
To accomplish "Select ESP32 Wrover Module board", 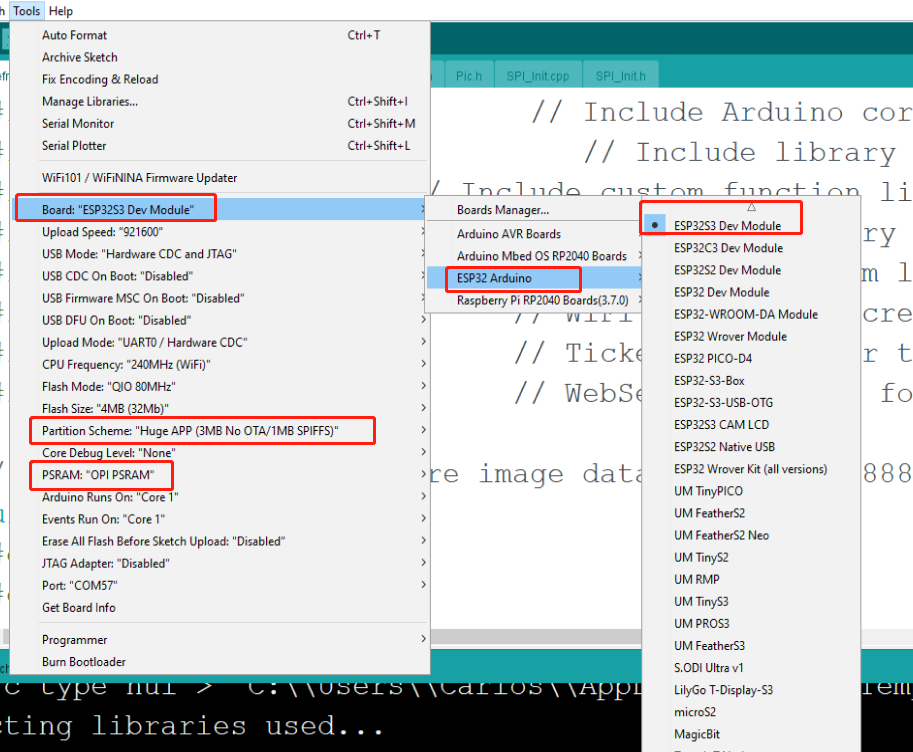I will 751,336.
